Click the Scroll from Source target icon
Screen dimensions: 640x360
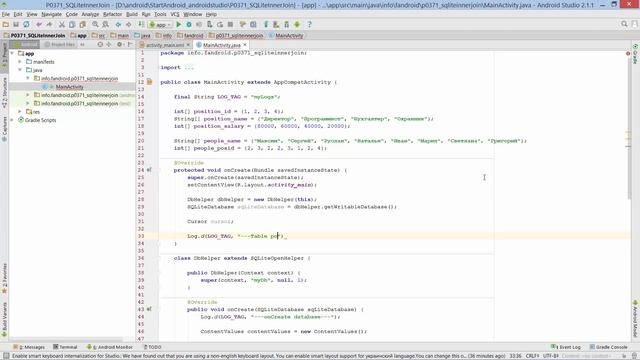click(100, 44)
